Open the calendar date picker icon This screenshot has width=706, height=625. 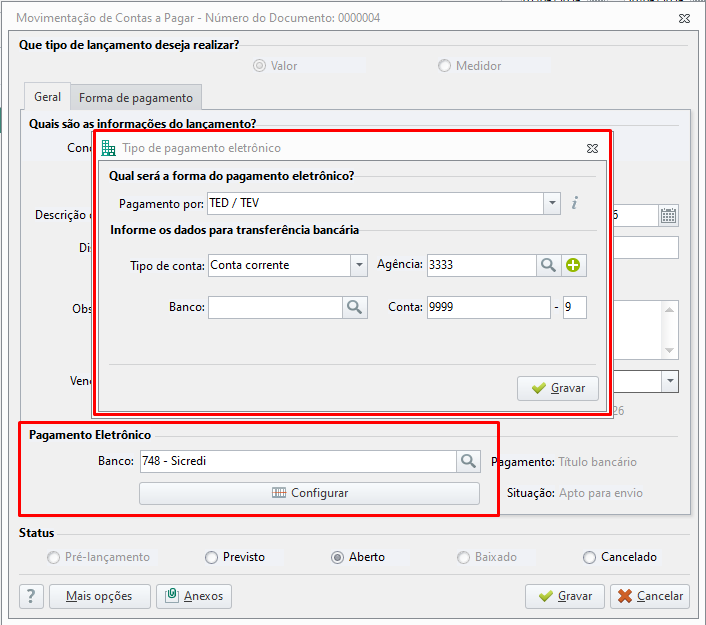click(x=669, y=216)
